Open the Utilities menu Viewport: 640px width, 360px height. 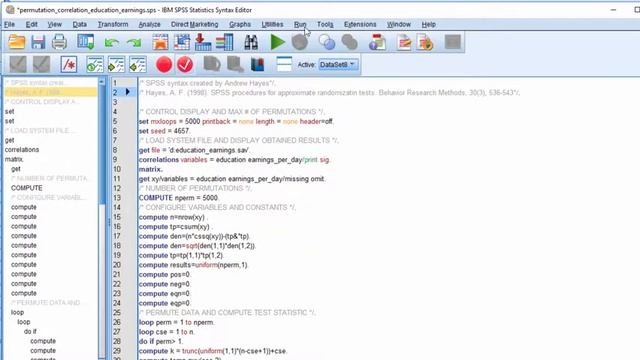pos(272,24)
